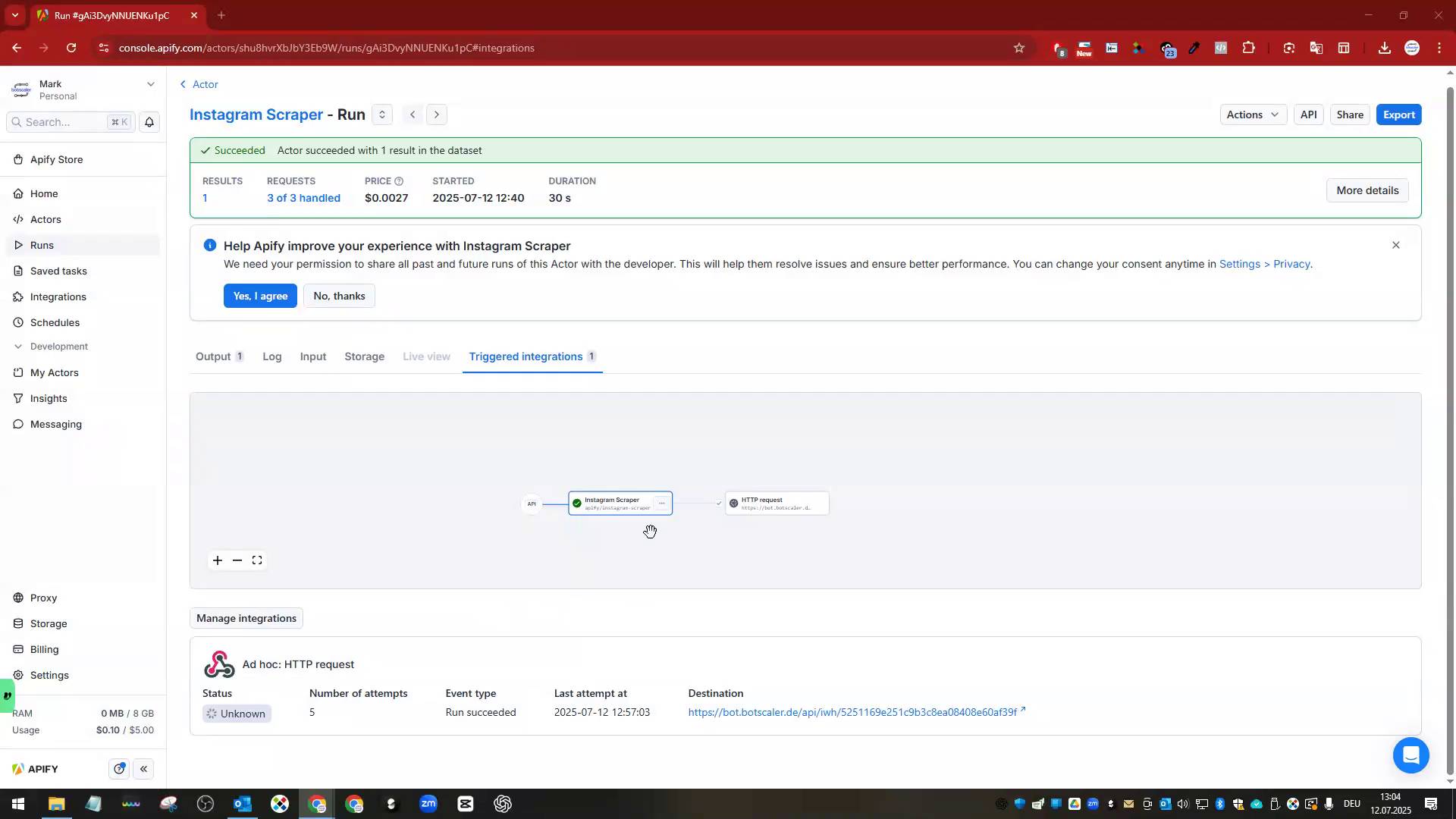
Task: Open the Actions dropdown
Action: click(1253, 115)
